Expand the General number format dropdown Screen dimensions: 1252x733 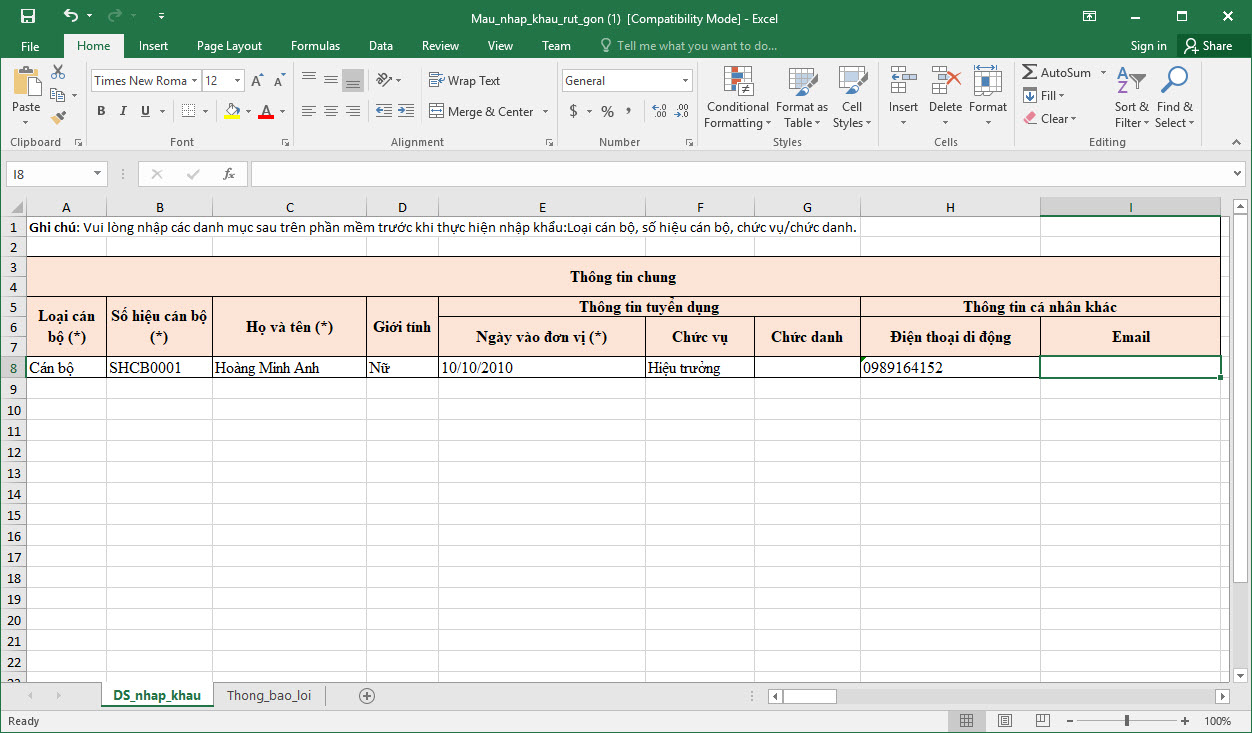coord(686,81)
